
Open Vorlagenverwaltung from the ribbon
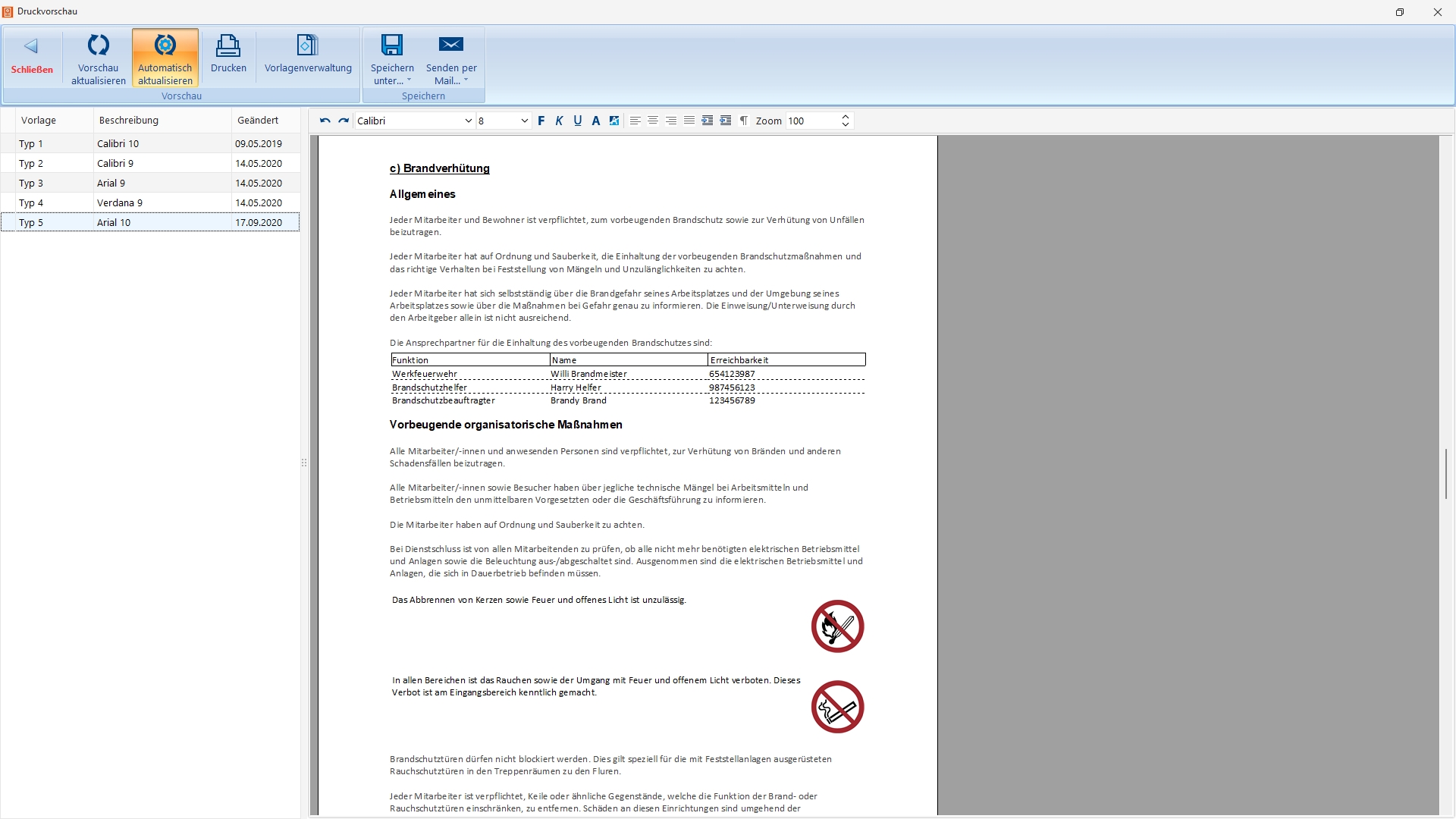[308, 55]
